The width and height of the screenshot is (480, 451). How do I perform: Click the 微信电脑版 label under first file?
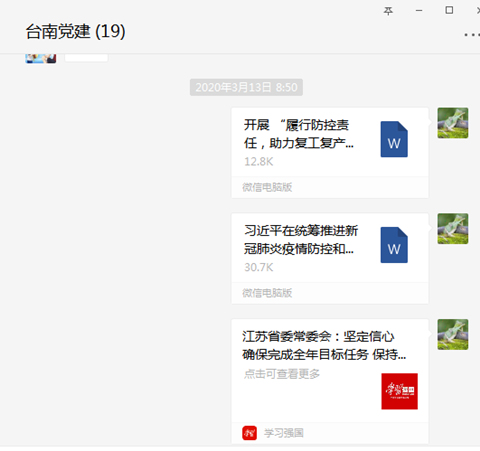267,187
